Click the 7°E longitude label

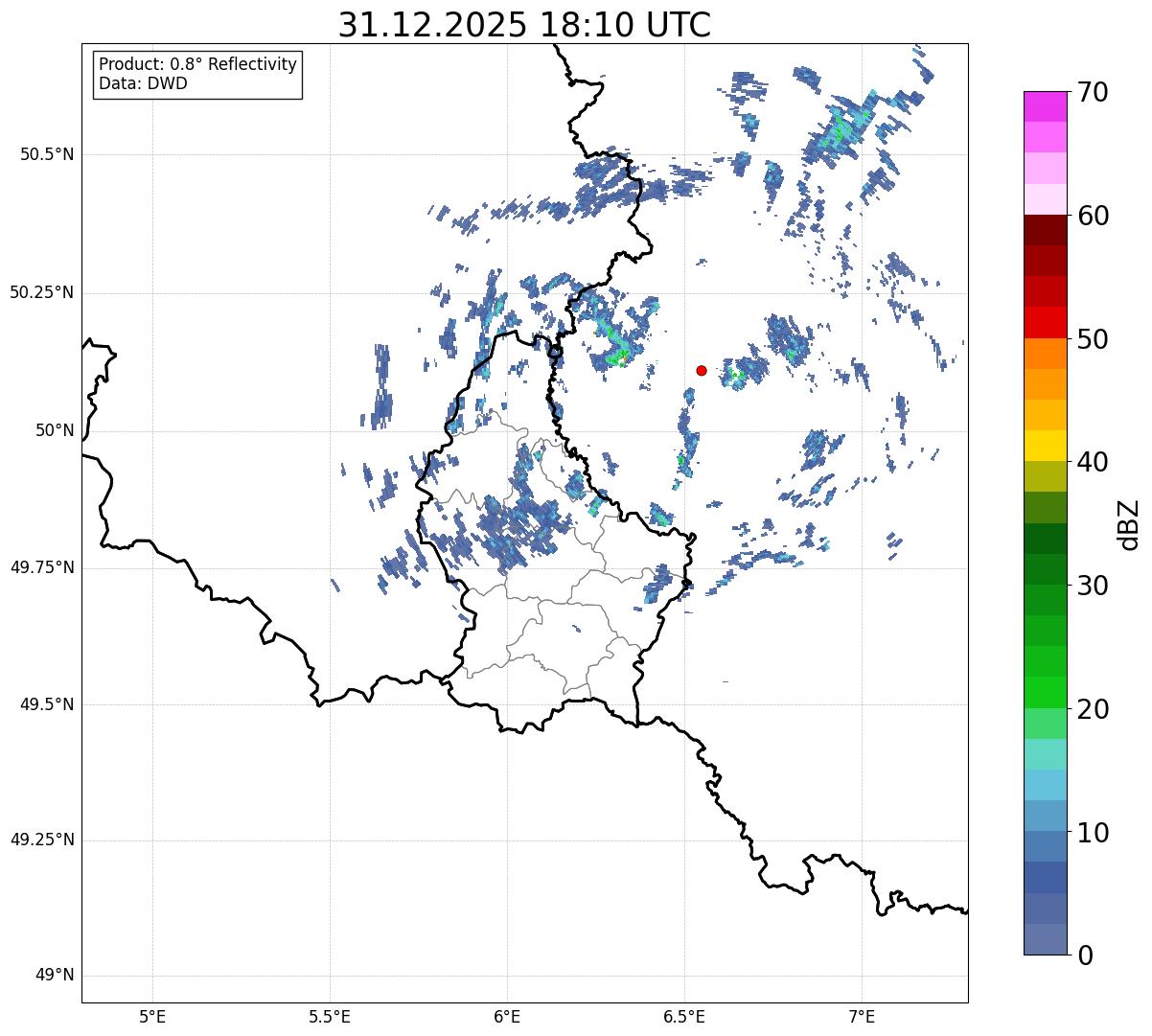coord(863,1017)
